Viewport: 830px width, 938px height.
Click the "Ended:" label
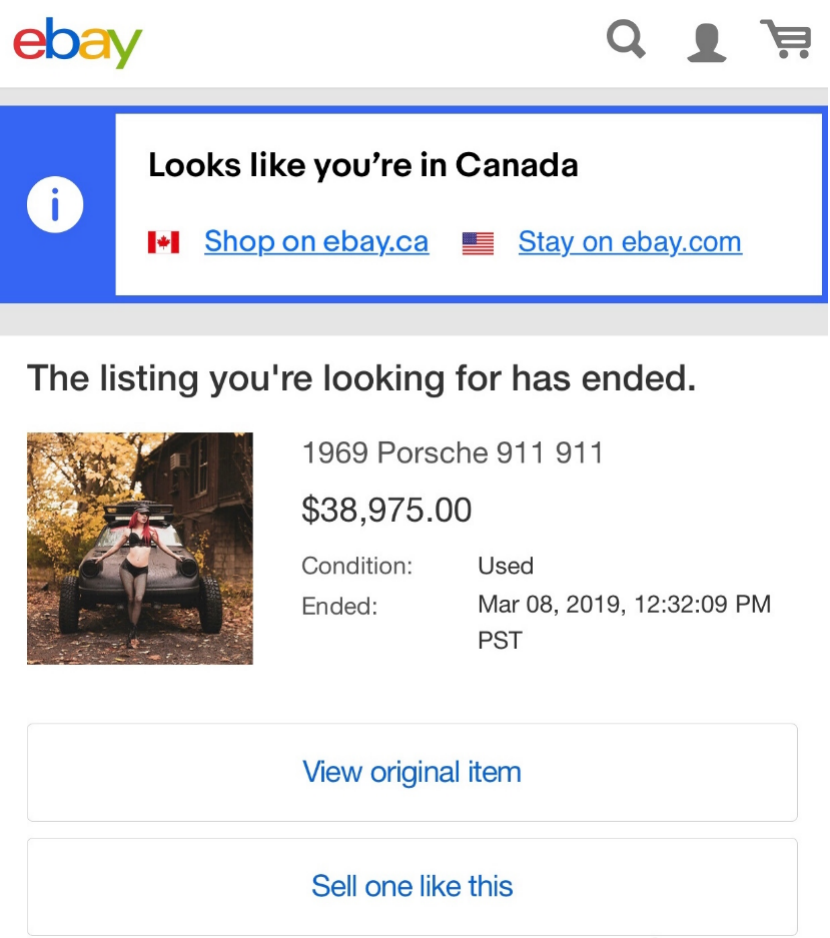(340, 606)
